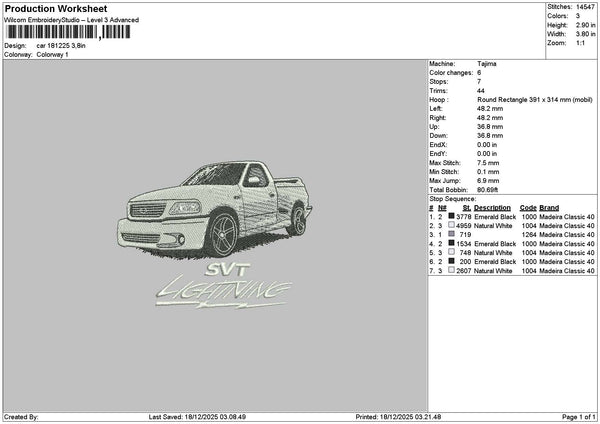Click the Natural White swatch beside stitch count 4959

click(x=452, y=225)
